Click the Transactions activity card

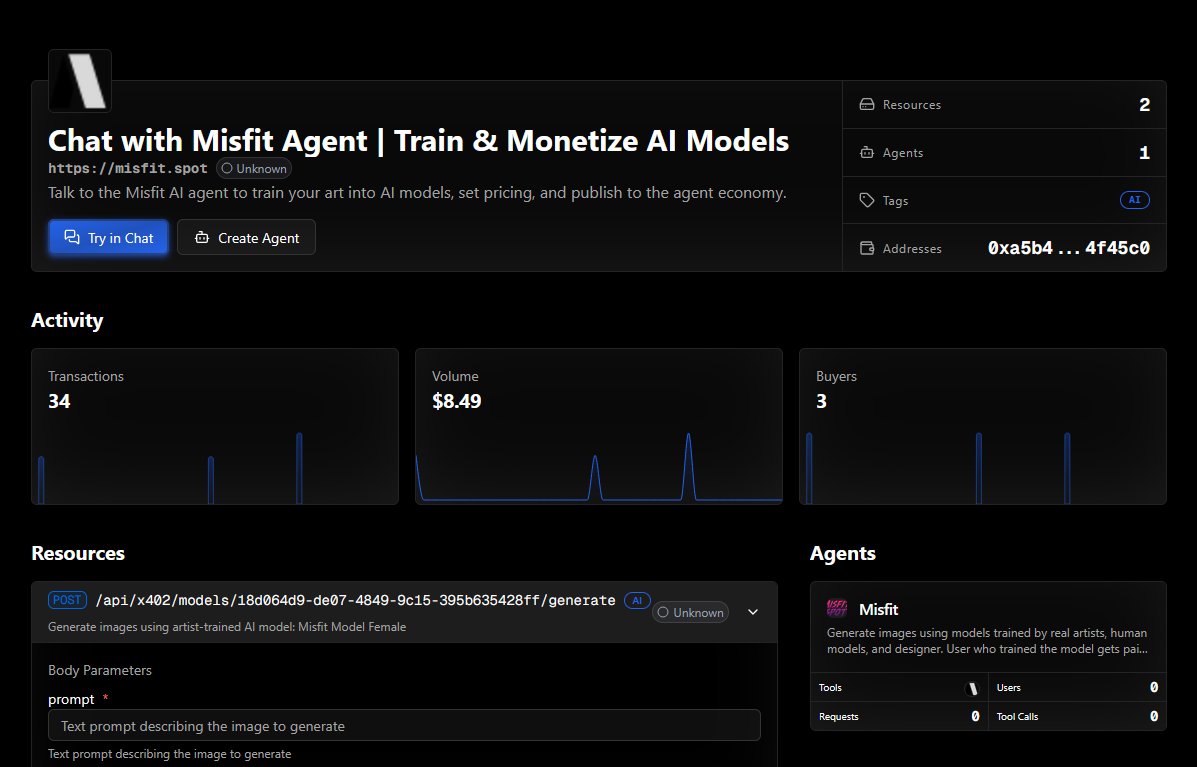215,426
